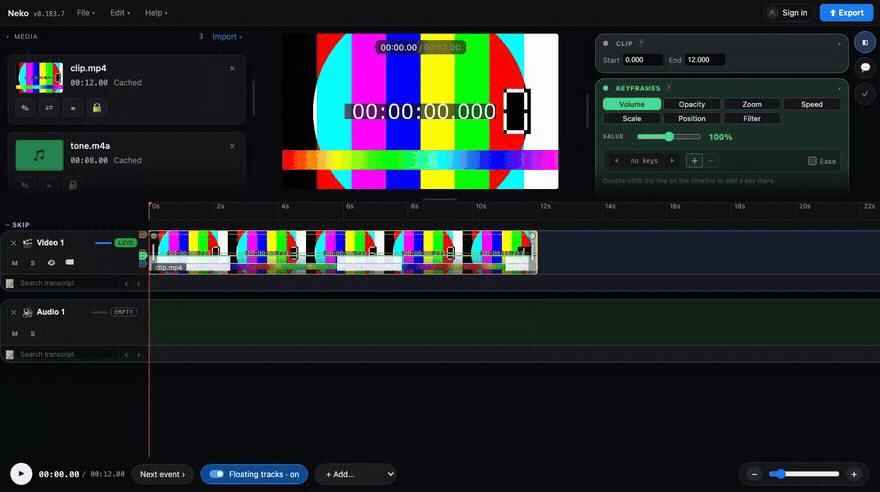The height and width of the screenshot is (492, 880).
Task: Click the Sign in button
Action: 789,13
